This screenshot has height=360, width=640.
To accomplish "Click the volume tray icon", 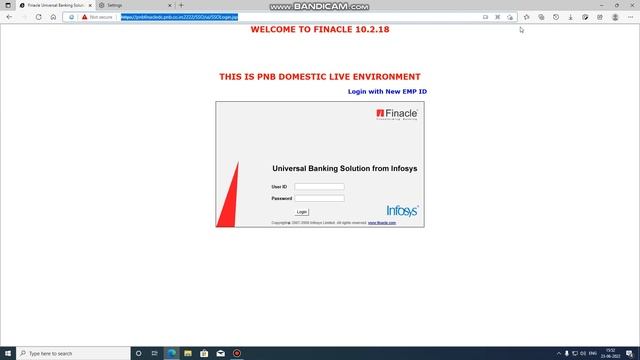I will [x=583, y=353].
